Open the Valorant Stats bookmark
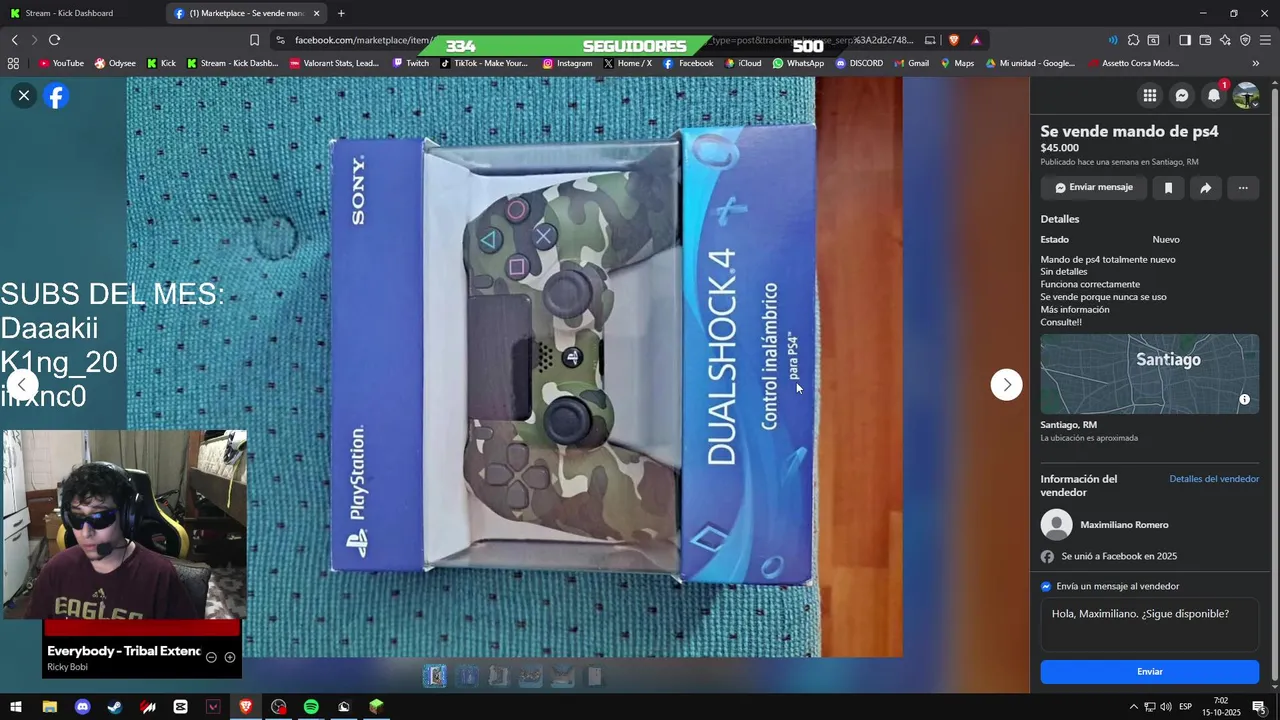 [x=333, y=63]
